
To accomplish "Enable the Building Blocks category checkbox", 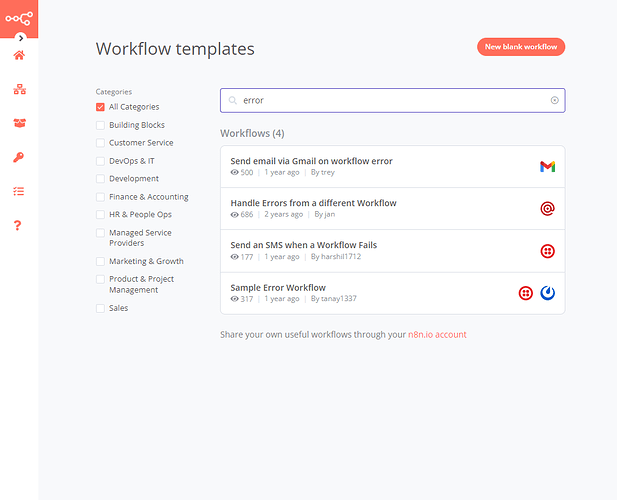I will tap(100, 126).
